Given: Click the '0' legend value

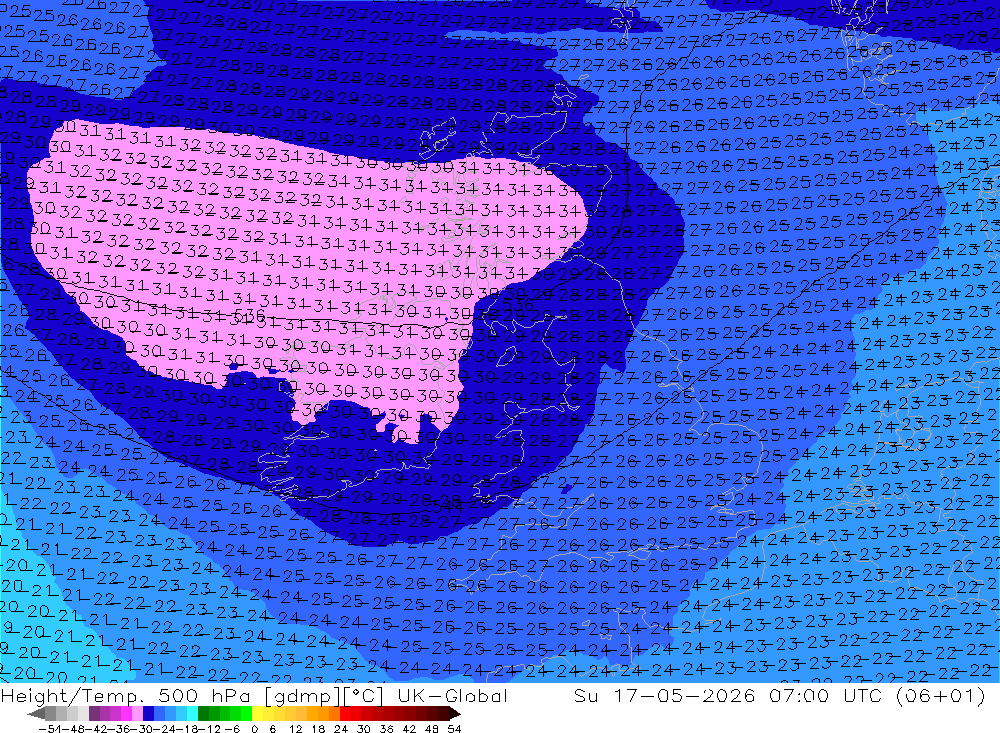Looking at the screenshot, I should pos(254,729).
